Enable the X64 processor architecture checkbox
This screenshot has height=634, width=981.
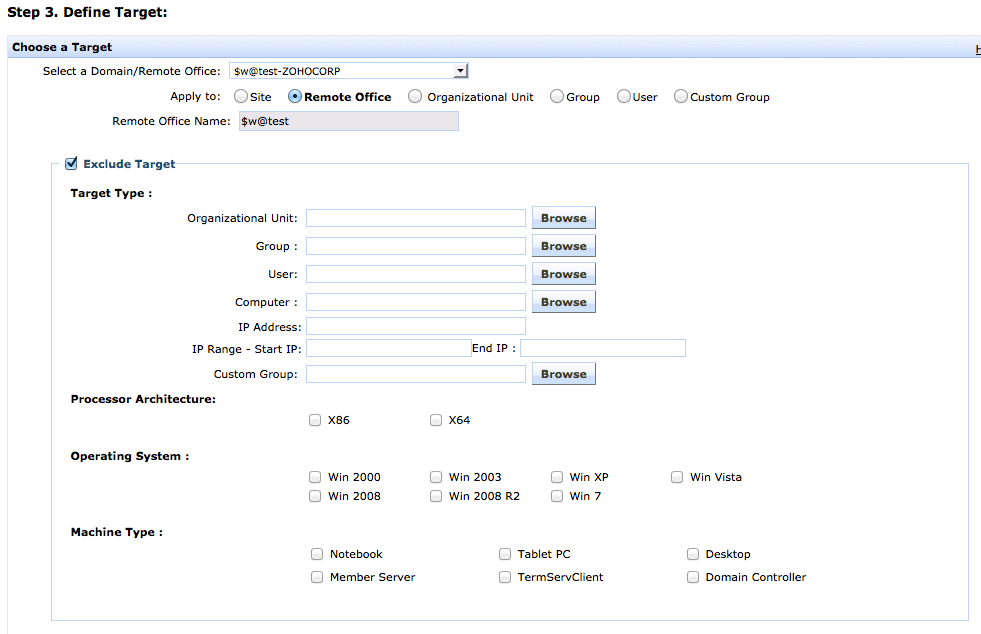(436, 420)
